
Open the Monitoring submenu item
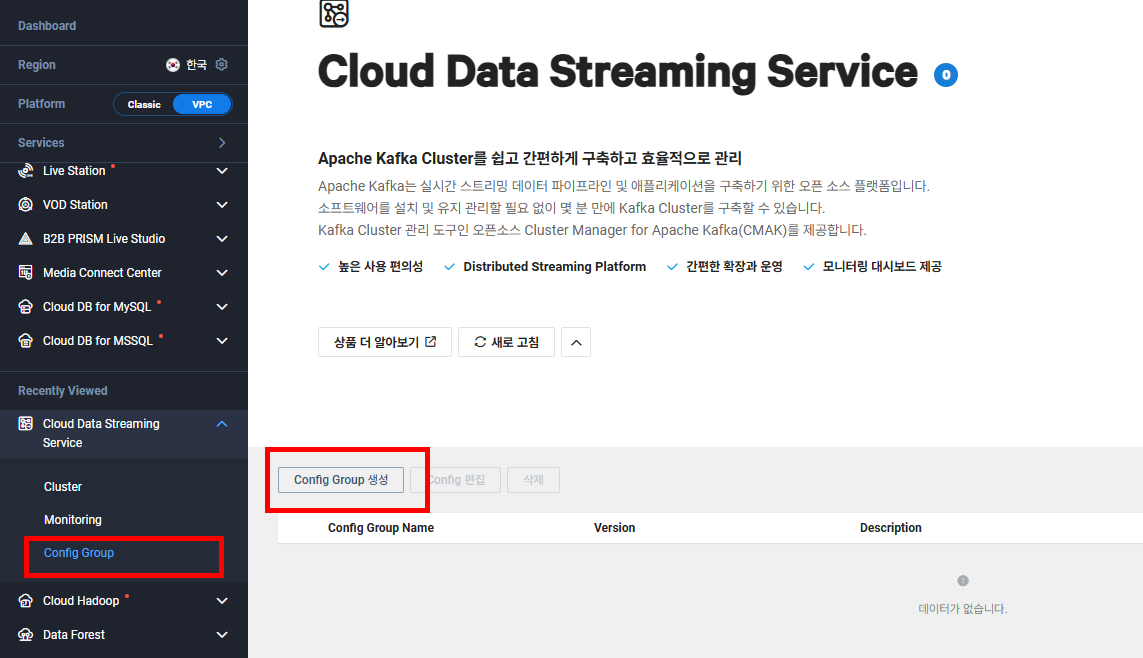(73, 520)
